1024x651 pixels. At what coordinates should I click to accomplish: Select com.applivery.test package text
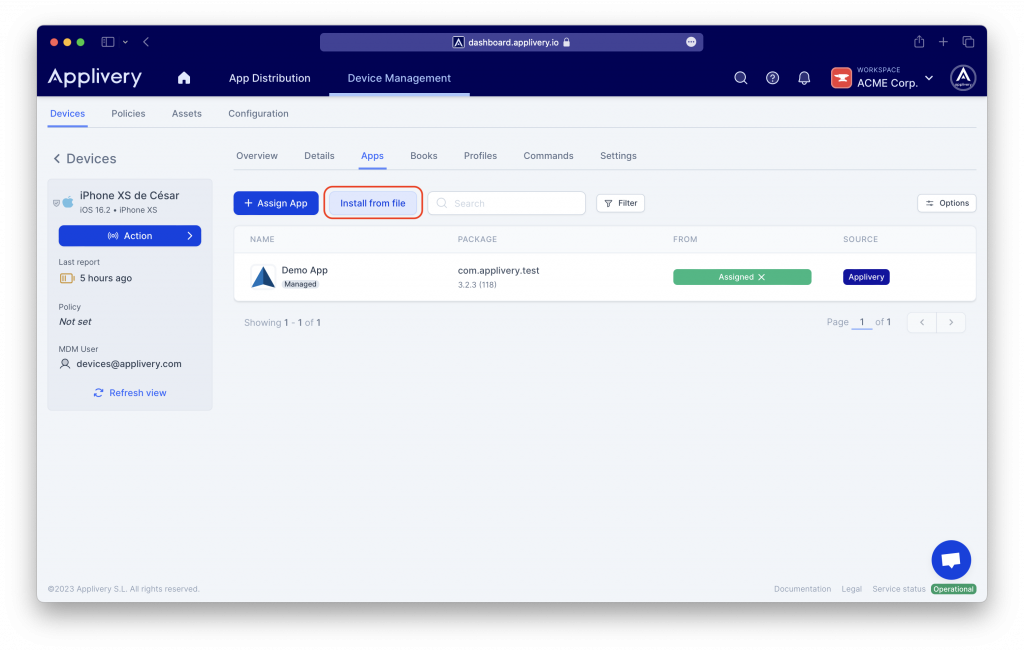498,270
